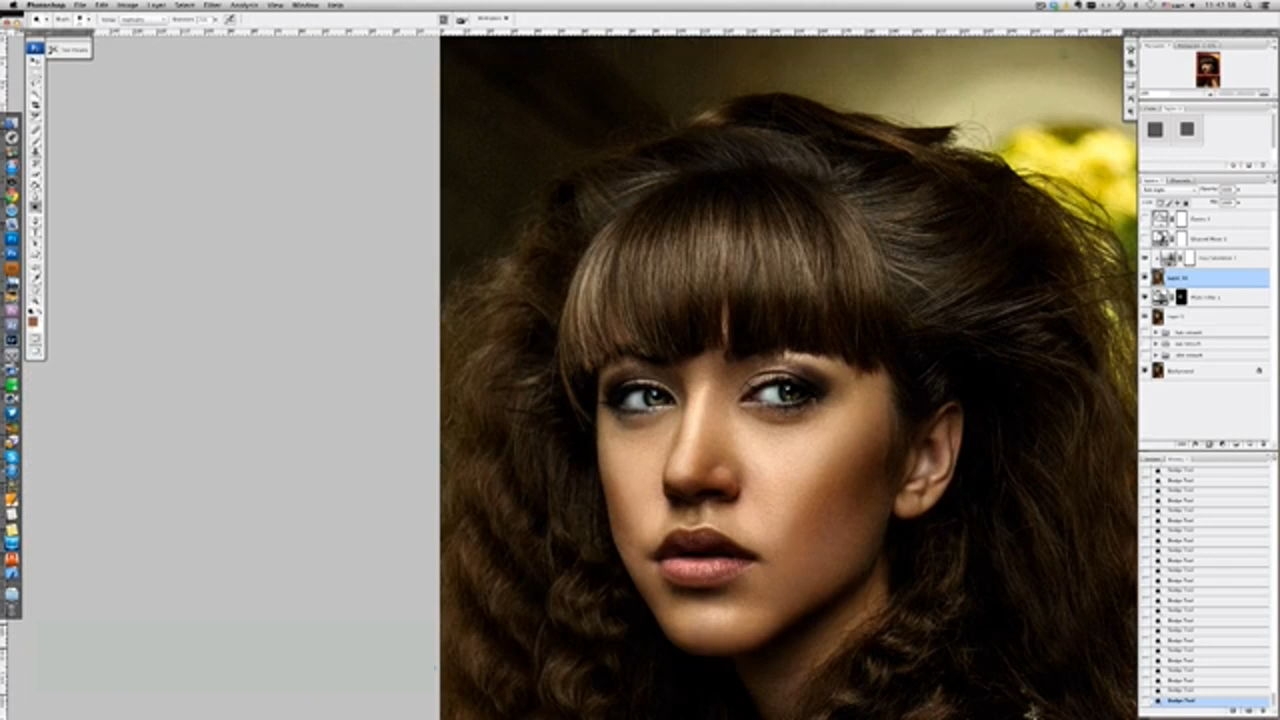Hide the Layer 1 layer
The image size is (1280, 720).
click(1145, 317)
